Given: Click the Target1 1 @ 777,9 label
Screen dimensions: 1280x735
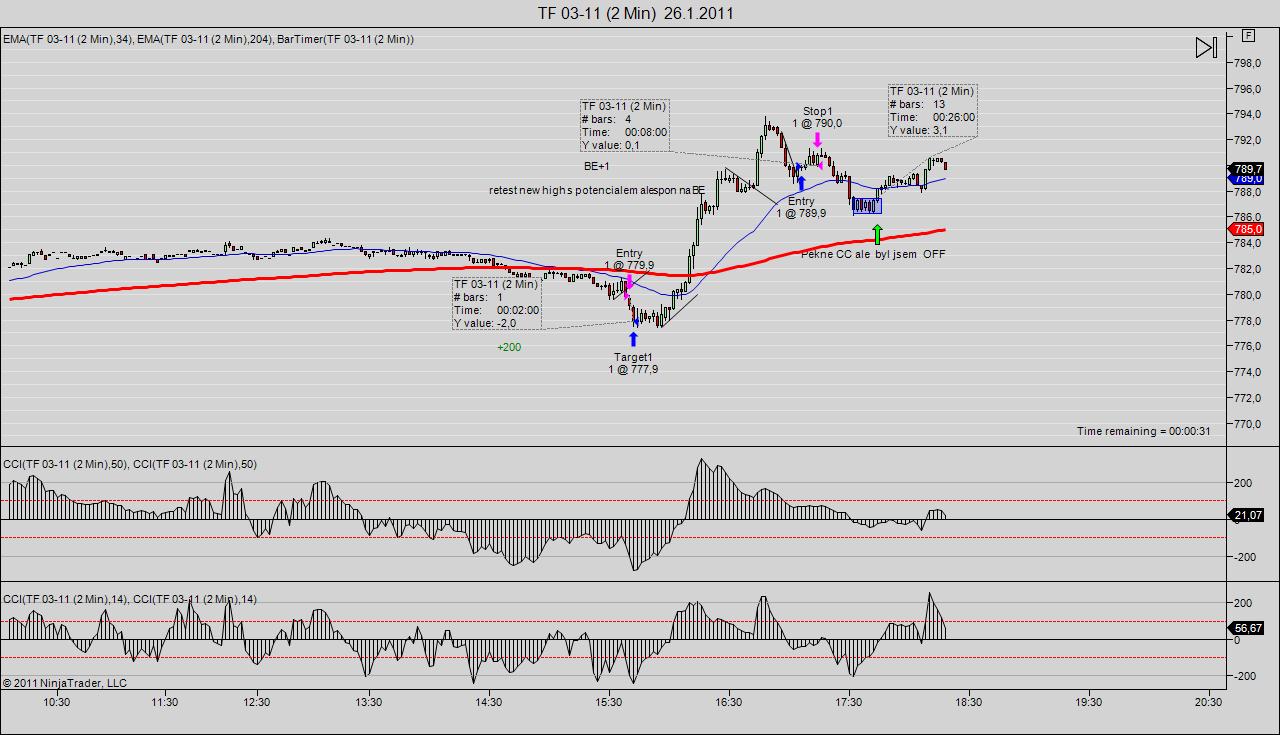Looking at the screenshot, I should (633, 363).
